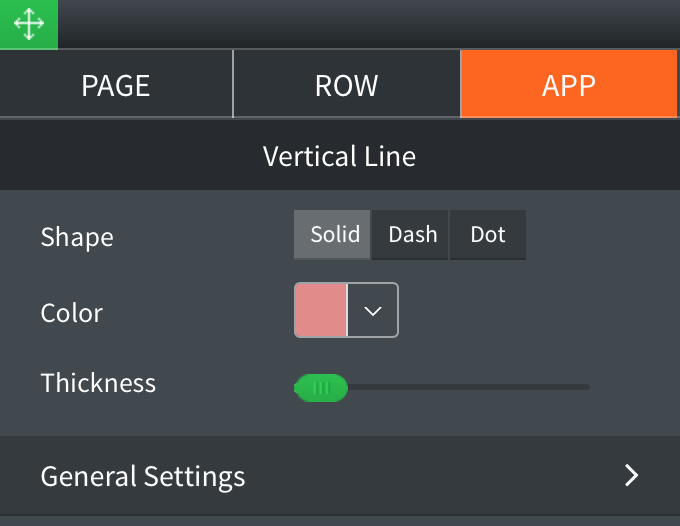Click the Thickness slider track's right end
680x526 pixels.
(x=585, y=387)
